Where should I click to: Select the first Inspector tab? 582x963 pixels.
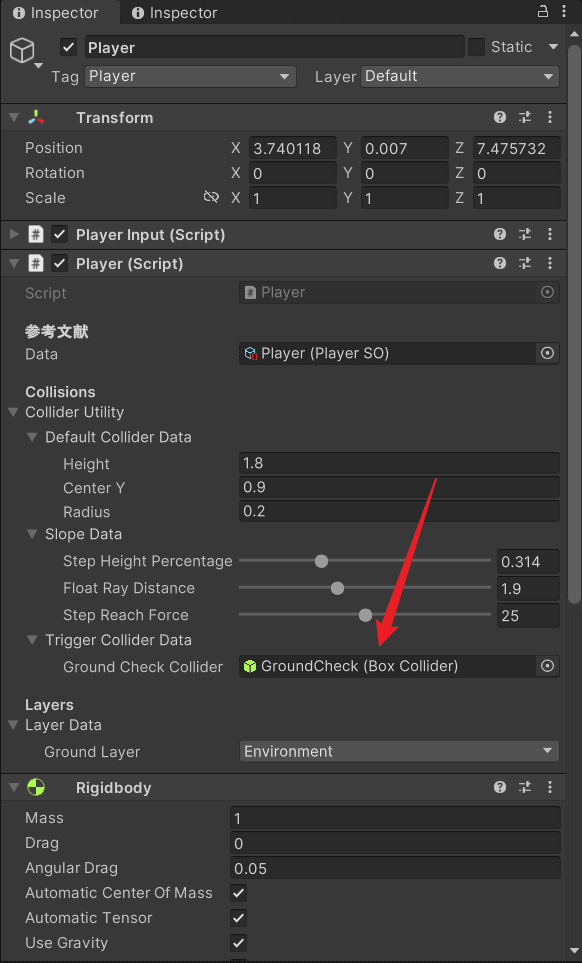(x=55, y=13)
